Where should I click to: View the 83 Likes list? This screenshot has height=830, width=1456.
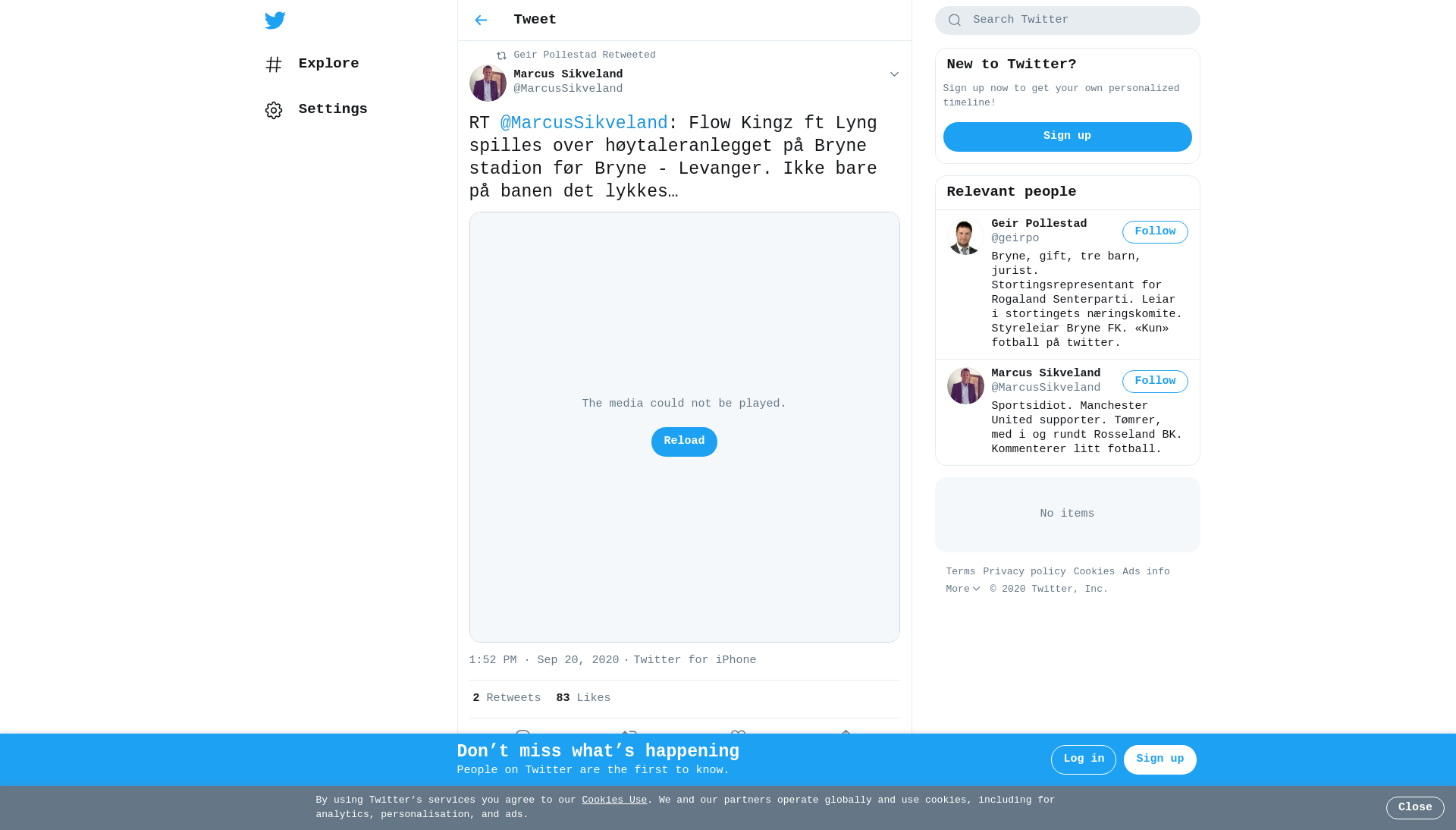(x=583, y=699)
